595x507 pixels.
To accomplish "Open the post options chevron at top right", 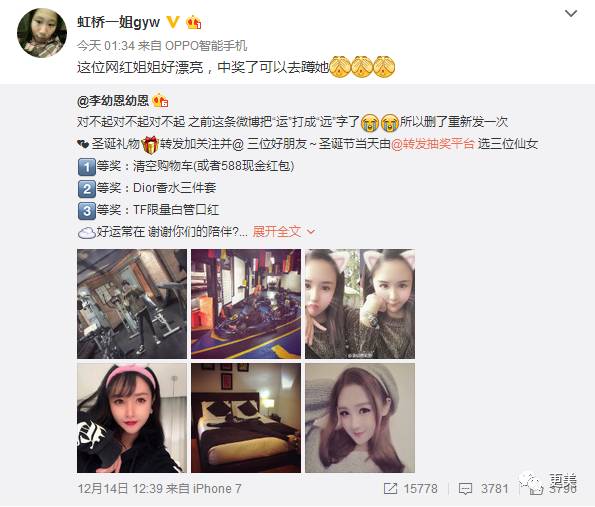I will [571, 14].
